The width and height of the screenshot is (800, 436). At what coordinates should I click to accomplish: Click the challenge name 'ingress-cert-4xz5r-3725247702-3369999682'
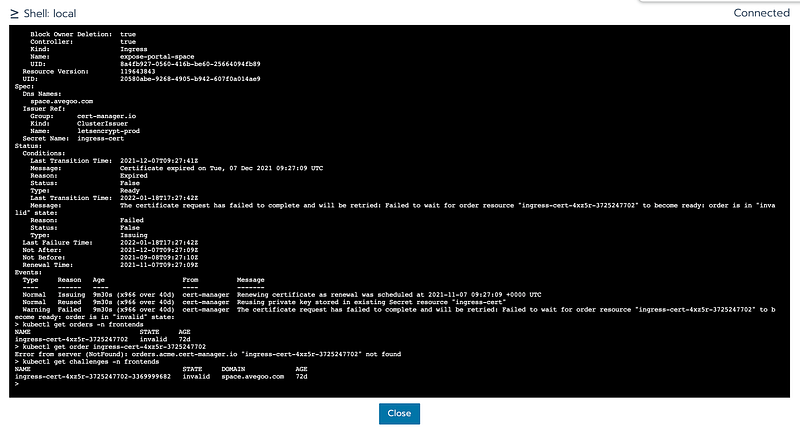click(x=93, y=376)
